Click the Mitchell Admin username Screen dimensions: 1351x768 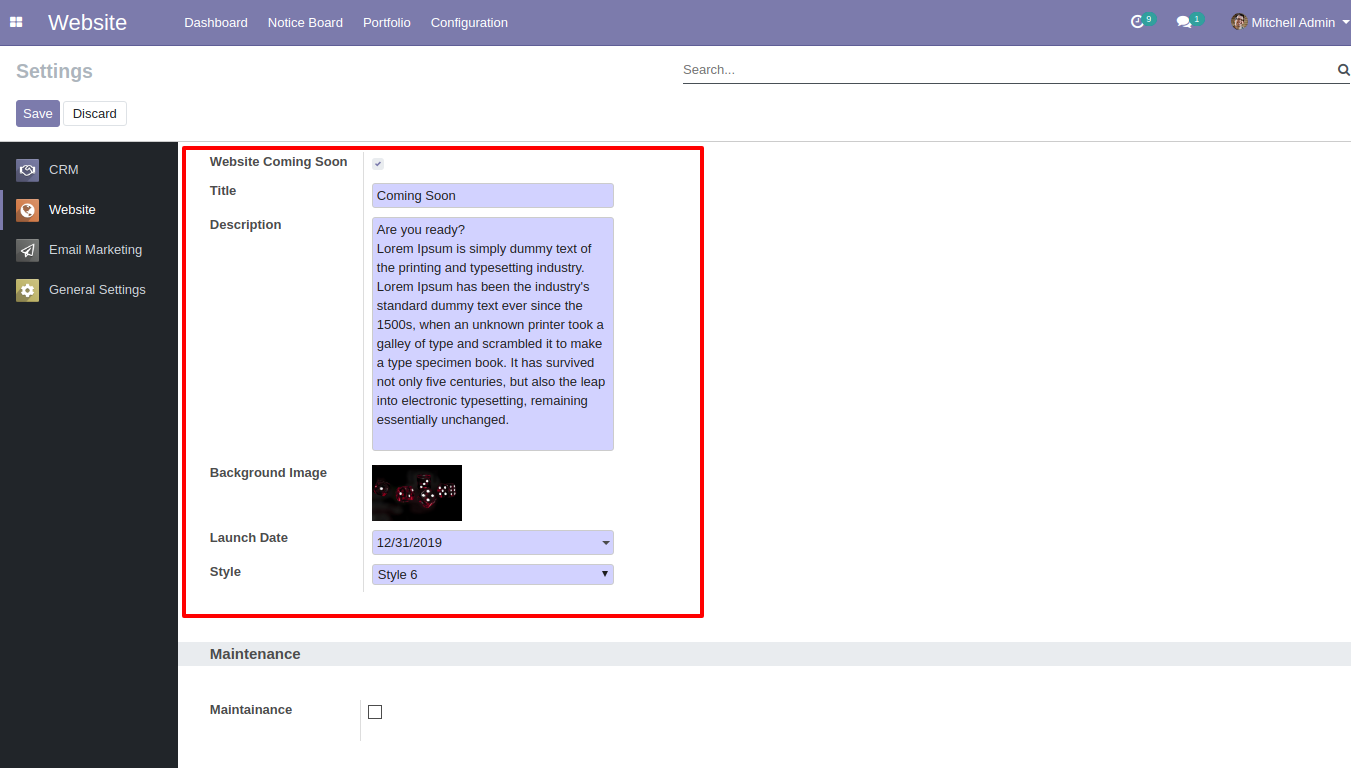[x=1293, y=22]
